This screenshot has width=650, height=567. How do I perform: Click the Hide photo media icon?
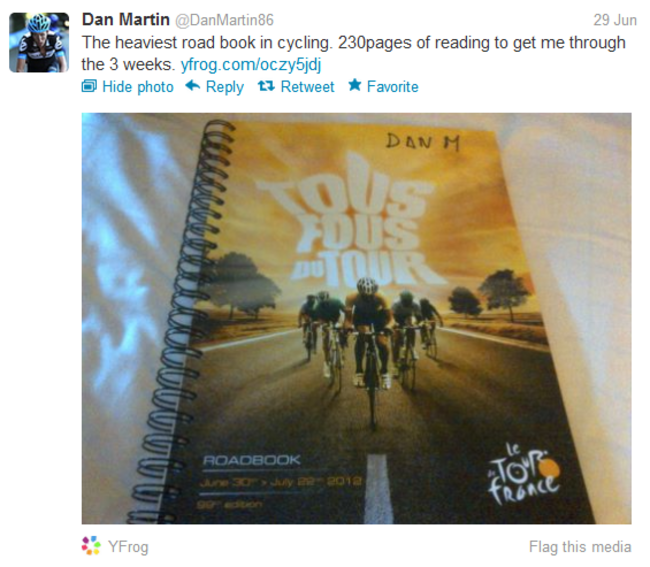(x=89, y=86)
